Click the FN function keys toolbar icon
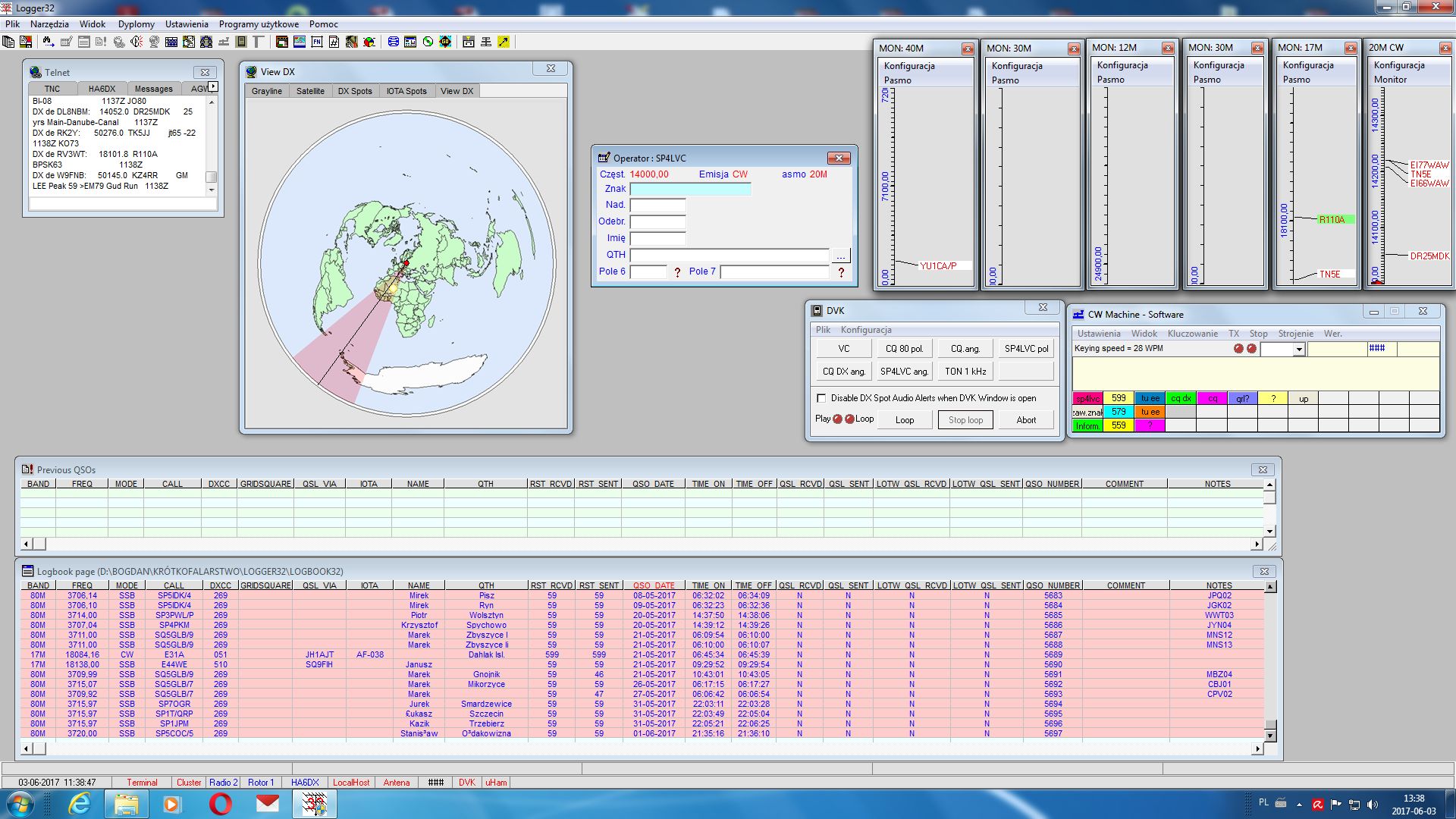Screen dimensions: 1456x819 click(x=316, y=42)
